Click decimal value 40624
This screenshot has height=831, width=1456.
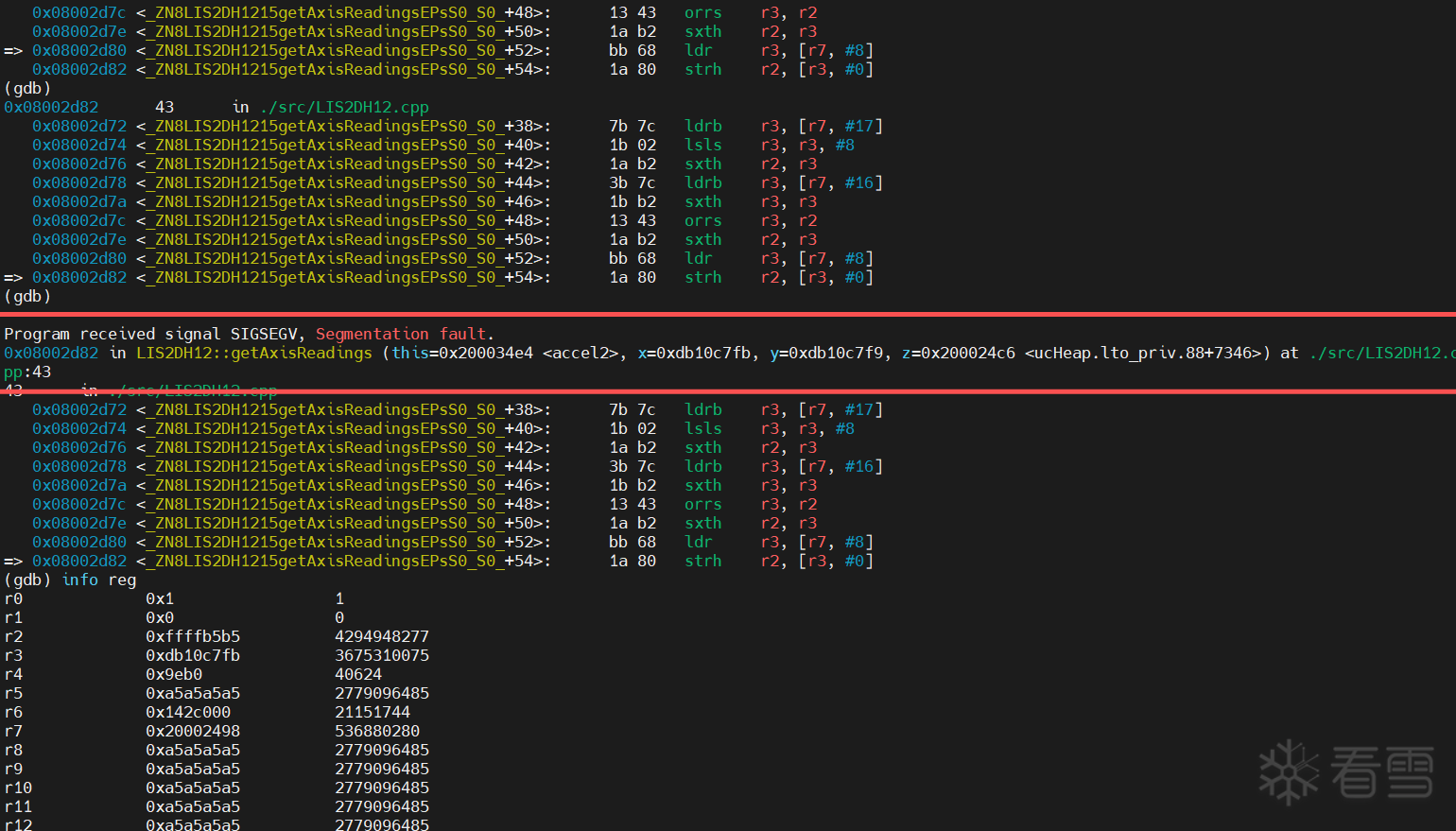[358, 674]
